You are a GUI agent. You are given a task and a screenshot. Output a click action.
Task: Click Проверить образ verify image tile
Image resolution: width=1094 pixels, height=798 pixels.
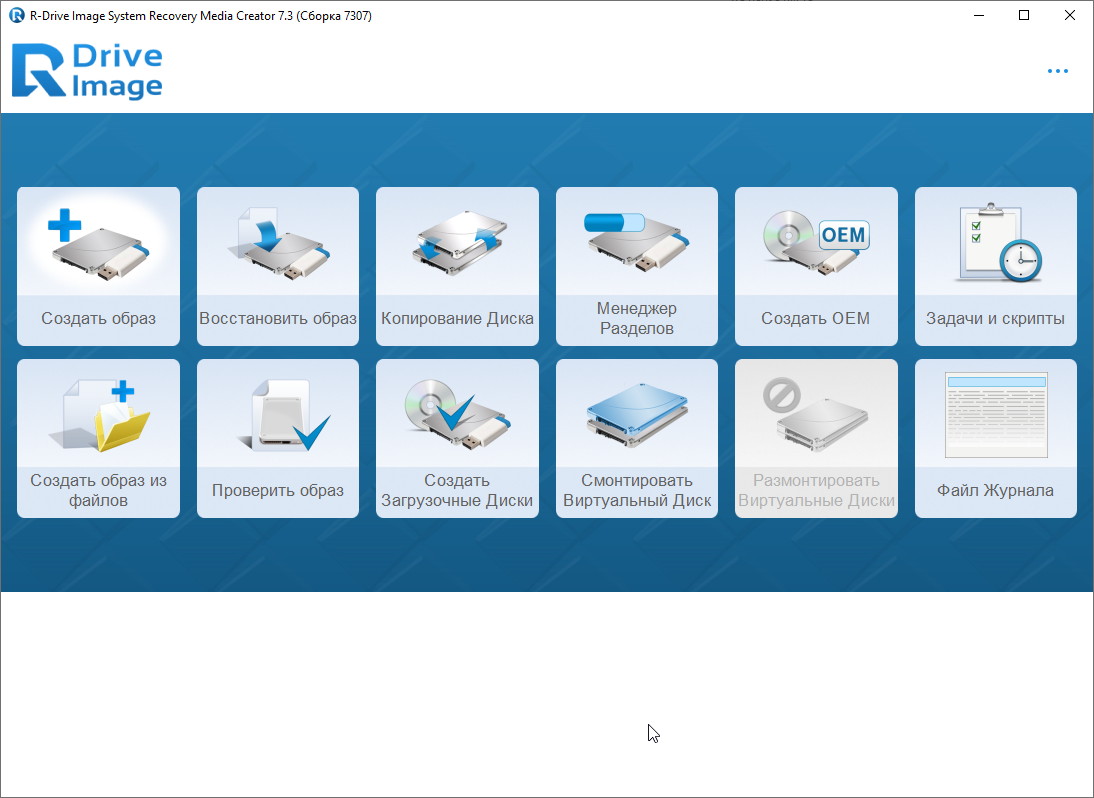coord(278,438)
